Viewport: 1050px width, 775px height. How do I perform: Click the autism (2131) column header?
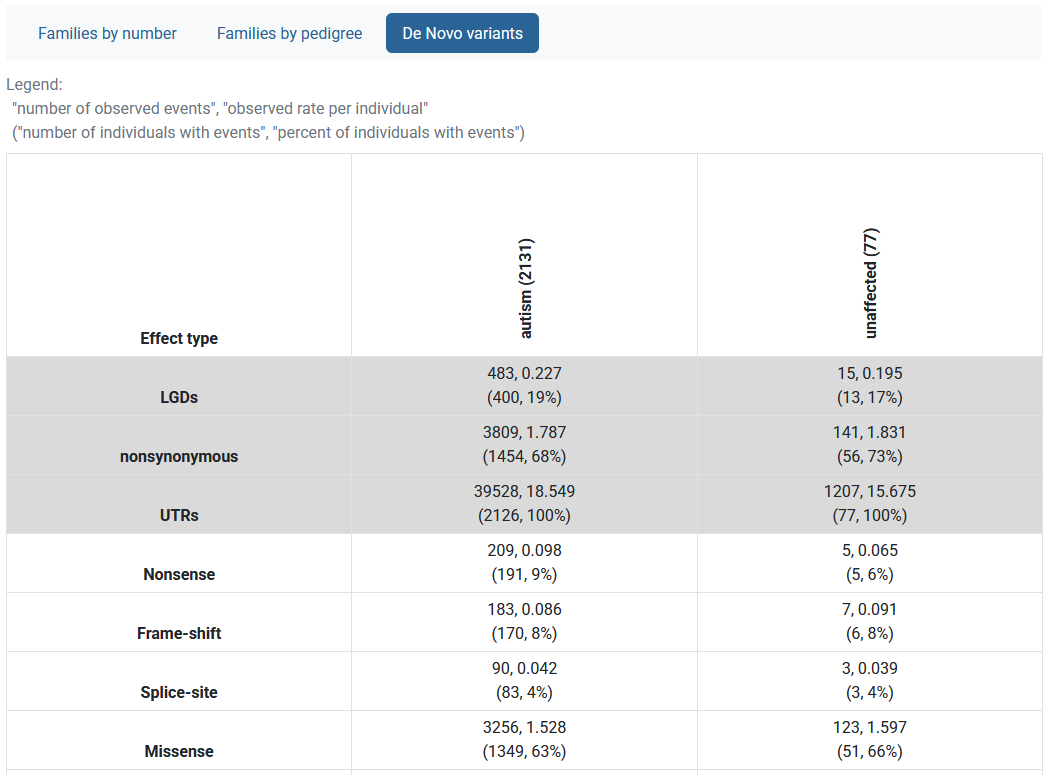click(526, 288)
